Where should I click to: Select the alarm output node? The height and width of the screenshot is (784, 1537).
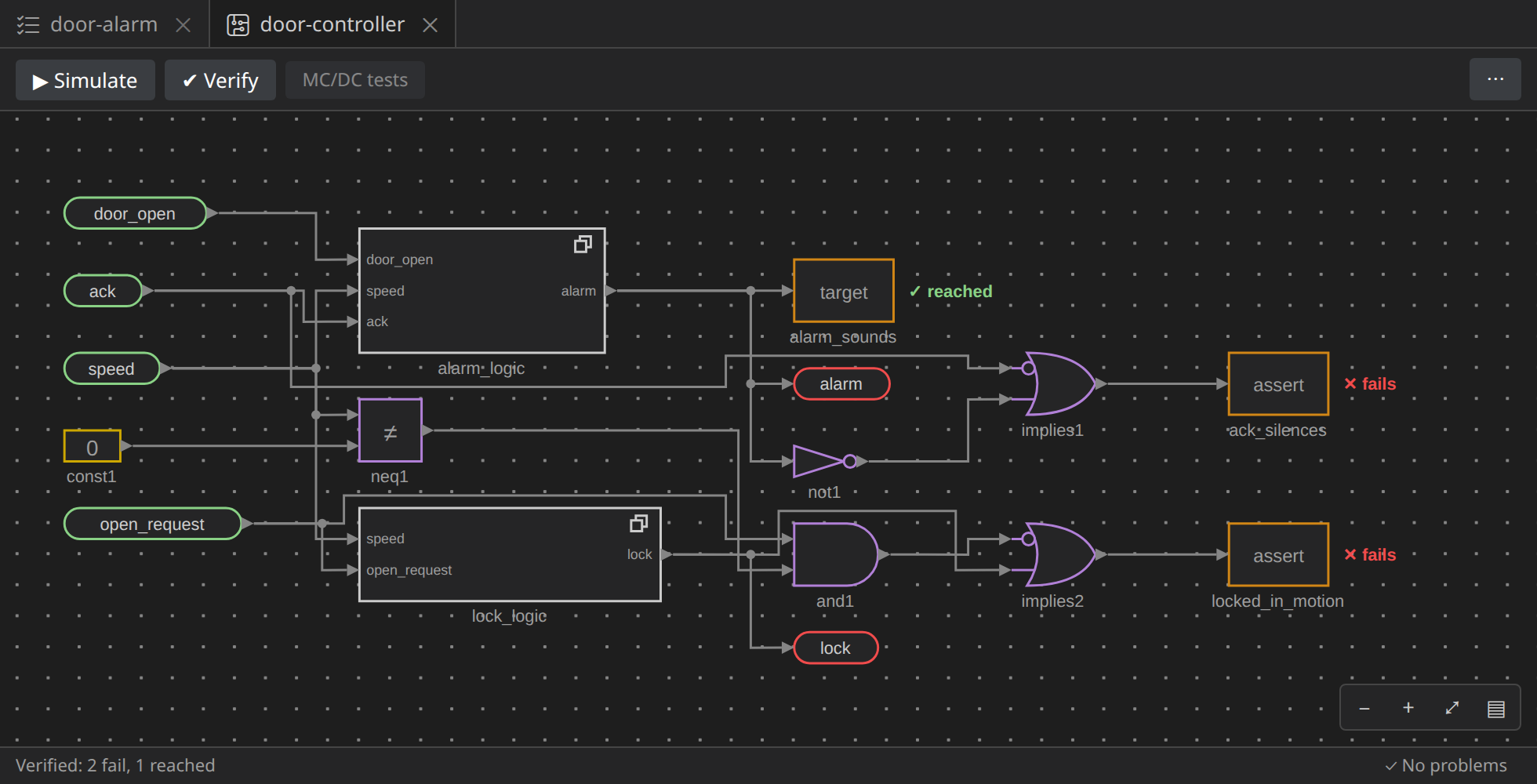(x=841, y=384)
